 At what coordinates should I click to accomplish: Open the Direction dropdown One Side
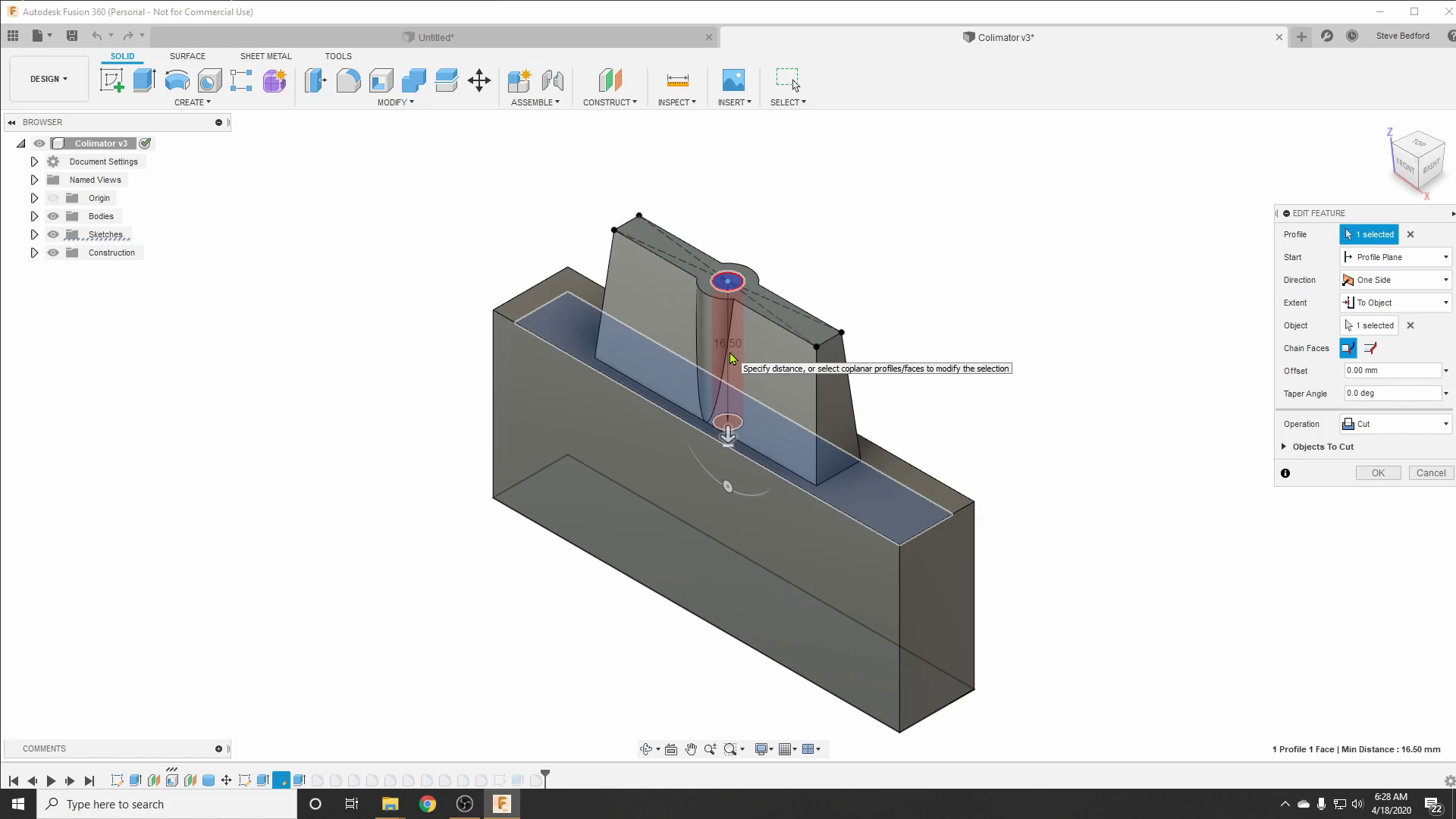click(1396, 280)
